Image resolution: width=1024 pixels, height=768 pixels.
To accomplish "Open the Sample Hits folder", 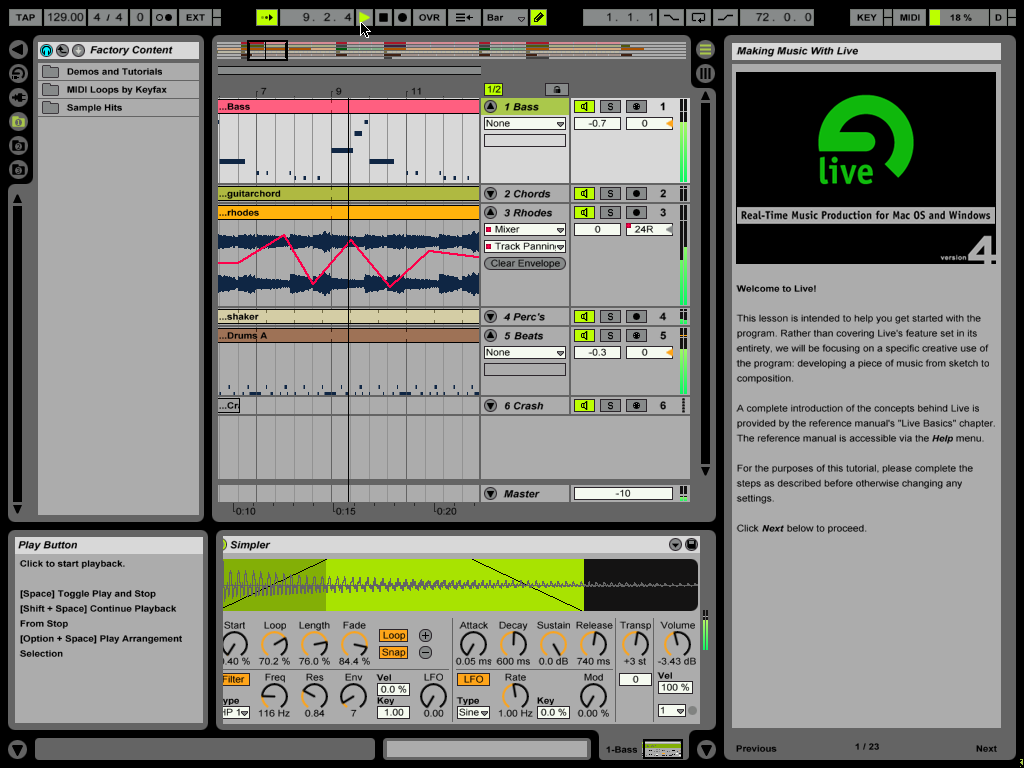I will point(119,108).
